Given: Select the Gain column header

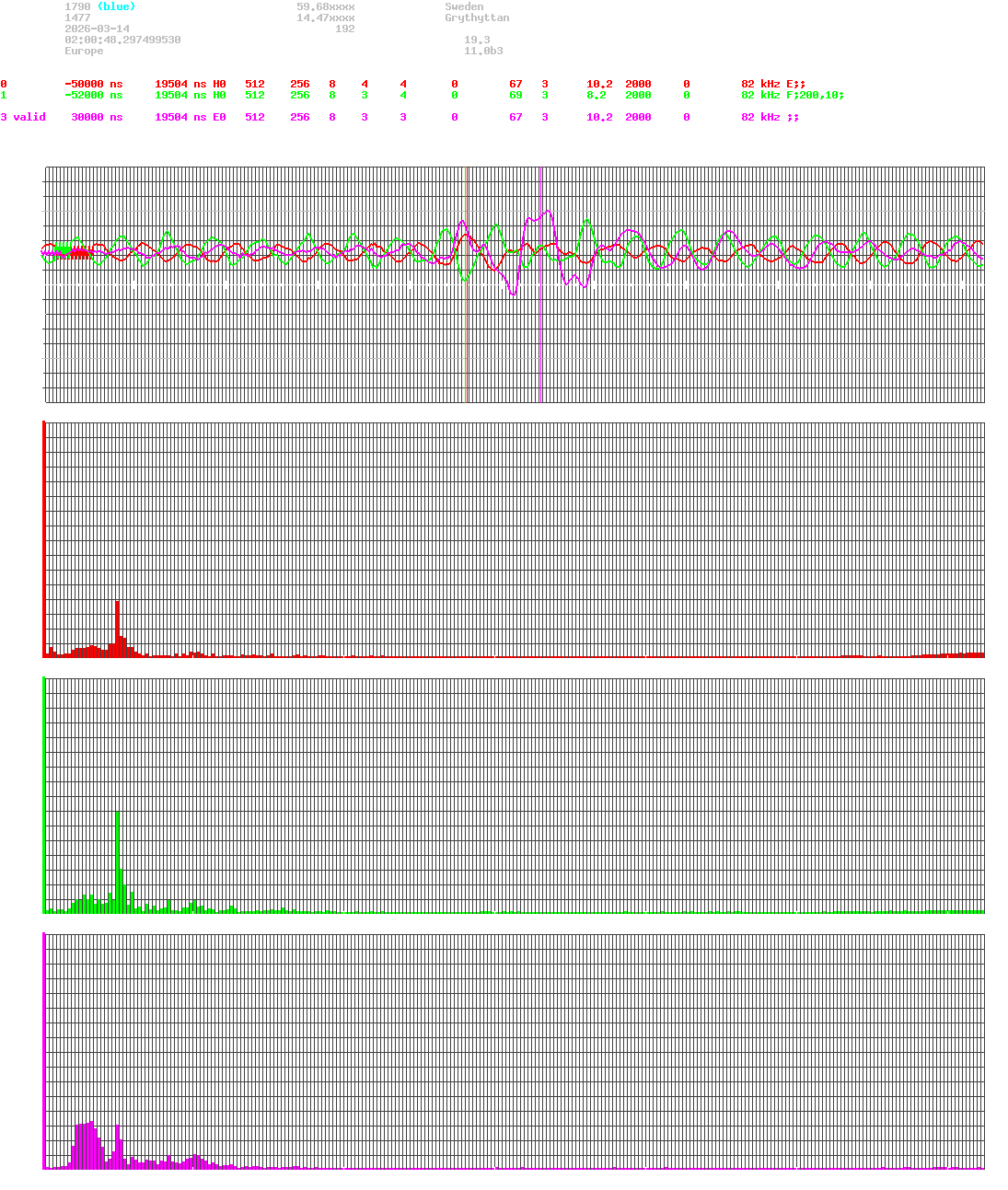Looking at the screenshot, I should pyautogui.click(x=599, y=73).
